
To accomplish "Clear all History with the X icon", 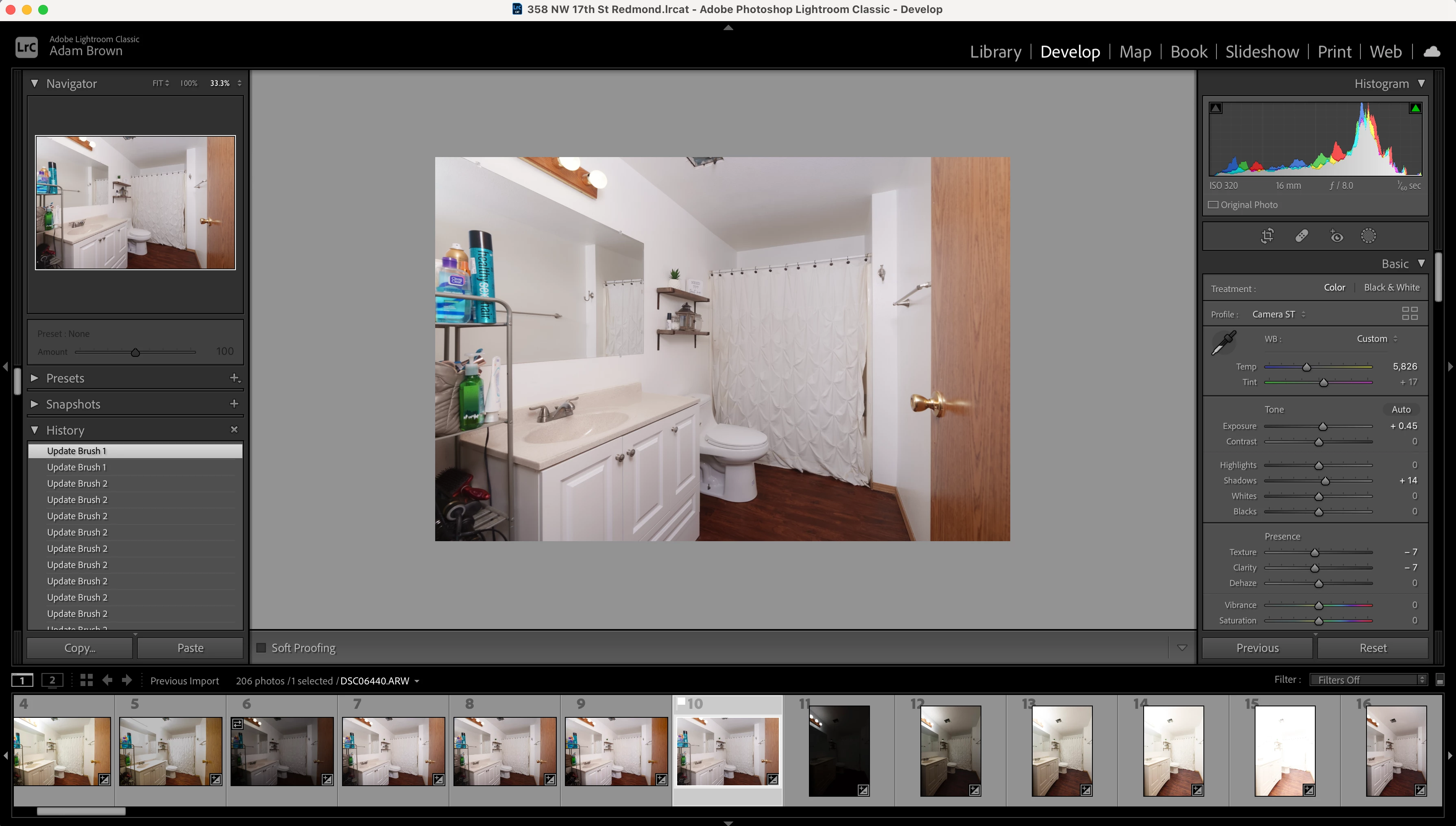I will pos(234,429).
